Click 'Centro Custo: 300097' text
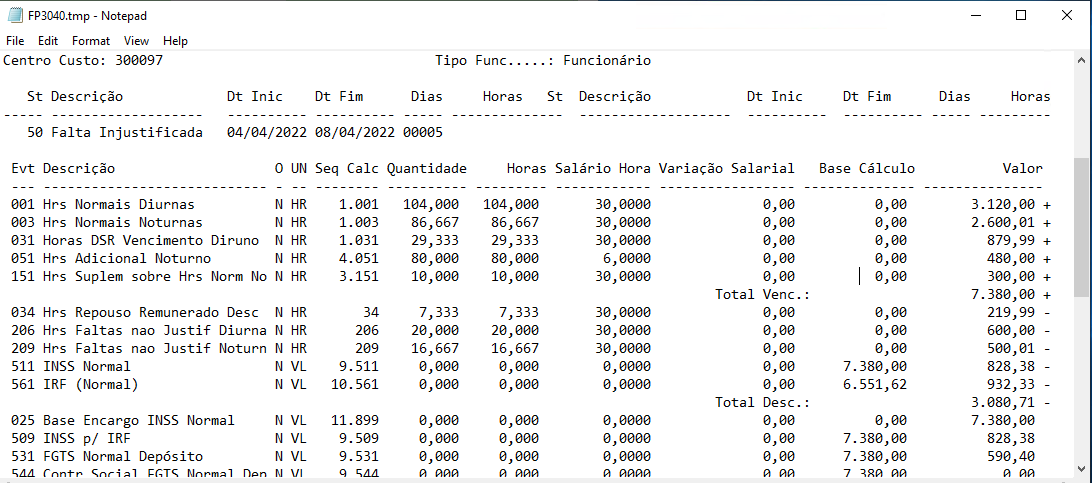Viewport: 1092px width, 483px height. click(84, 61)
